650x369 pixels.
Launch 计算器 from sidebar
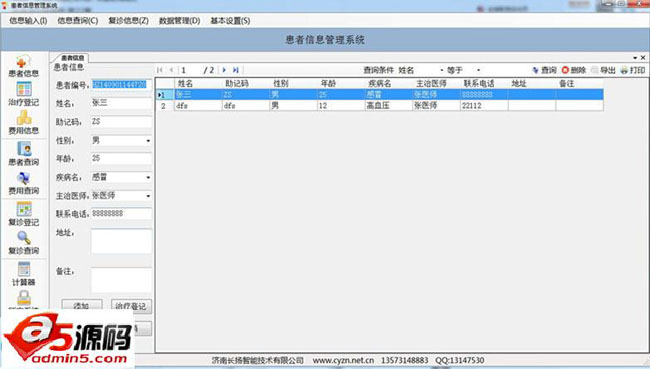click(23, 274)
